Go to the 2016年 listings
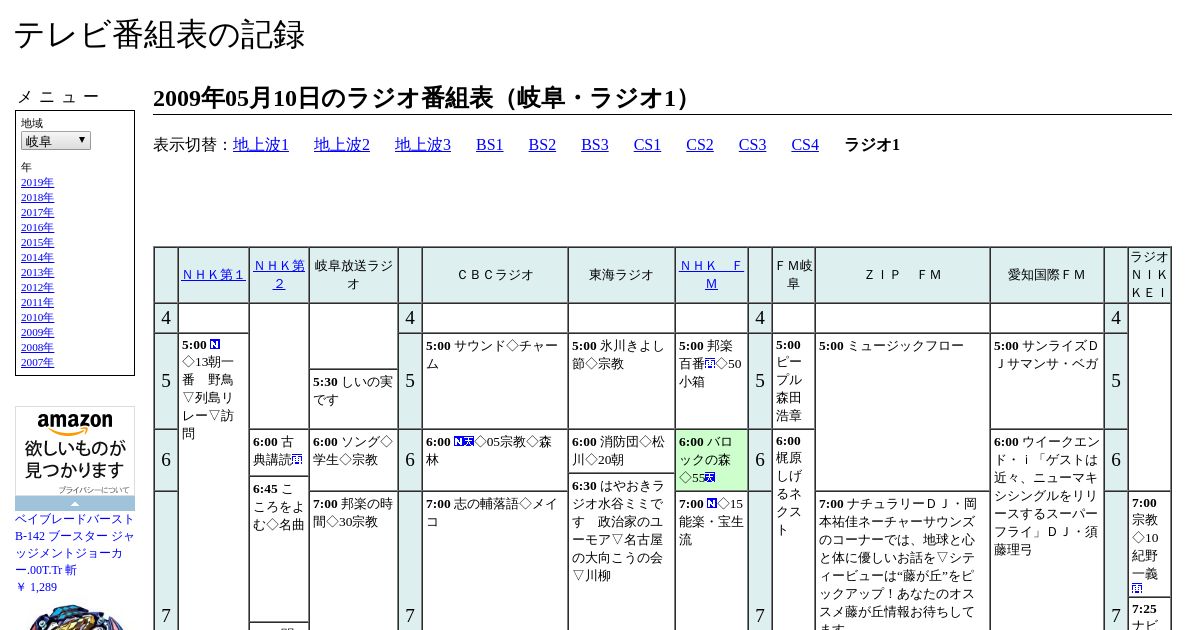The height and width of the screenshot is (630, 1200). pos(37,227)
